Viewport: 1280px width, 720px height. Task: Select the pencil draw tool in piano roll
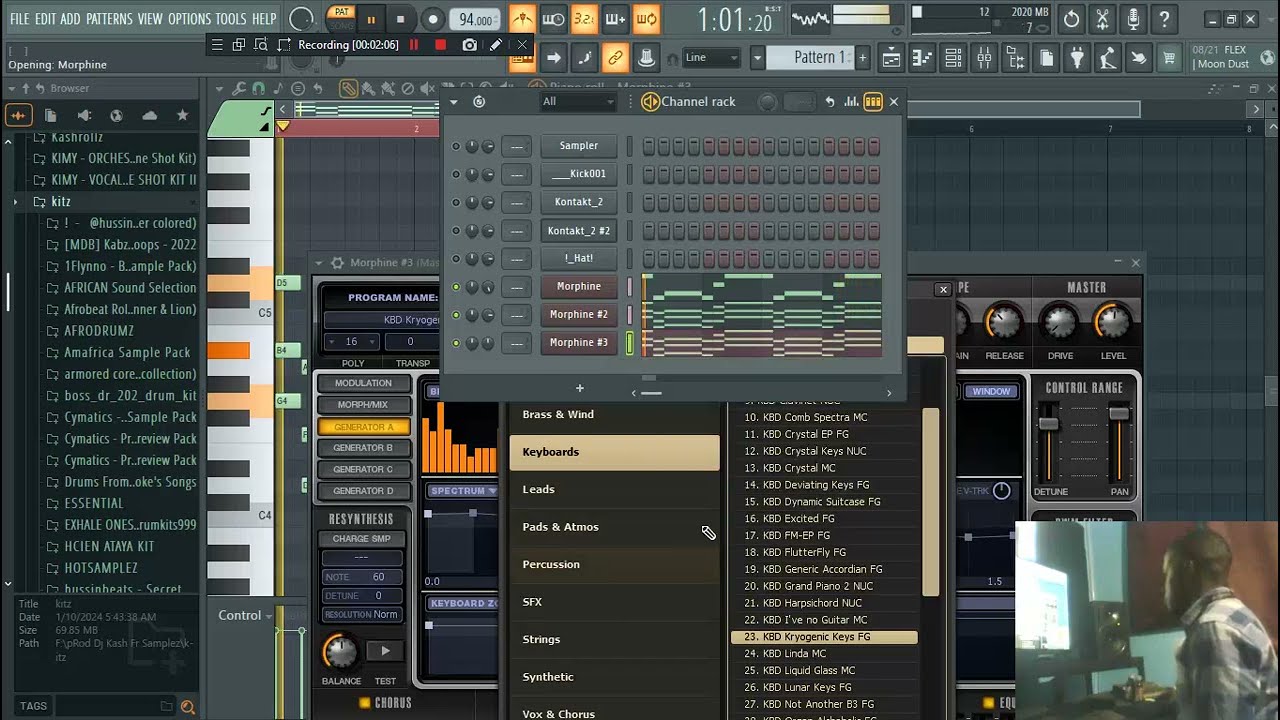point(349,88)
